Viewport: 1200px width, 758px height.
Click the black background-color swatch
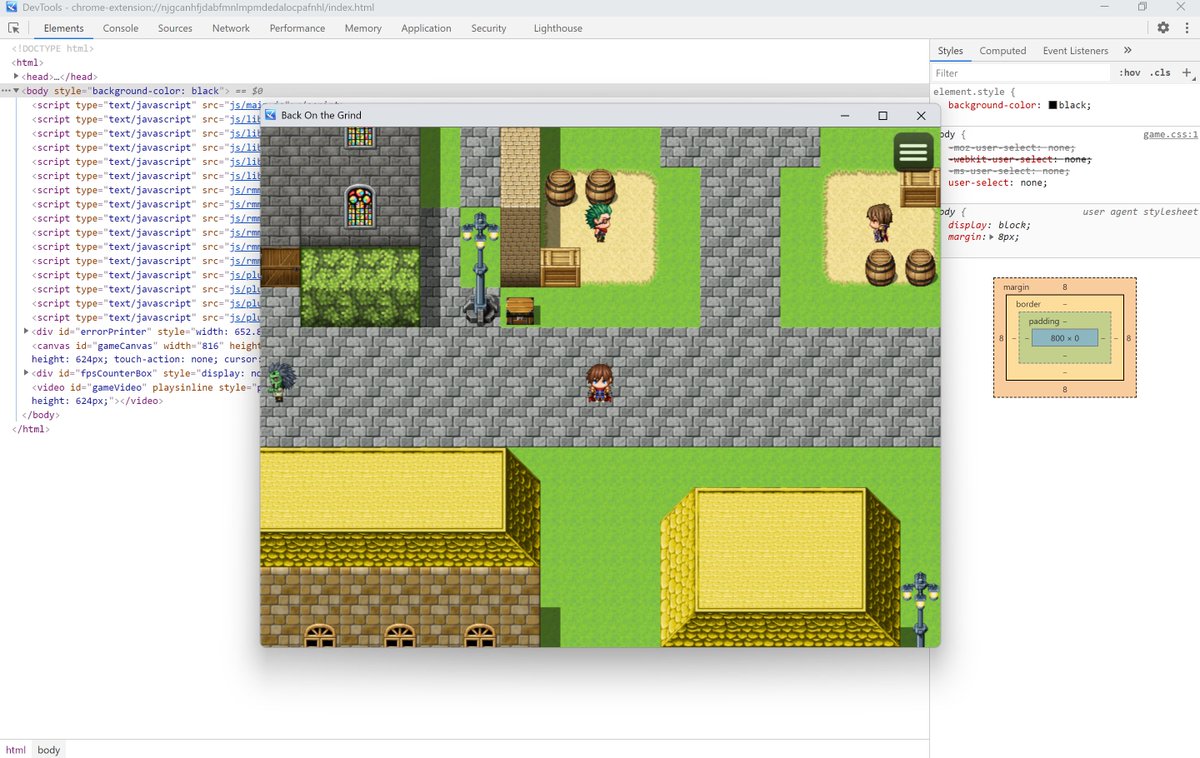coord(1053,104)
